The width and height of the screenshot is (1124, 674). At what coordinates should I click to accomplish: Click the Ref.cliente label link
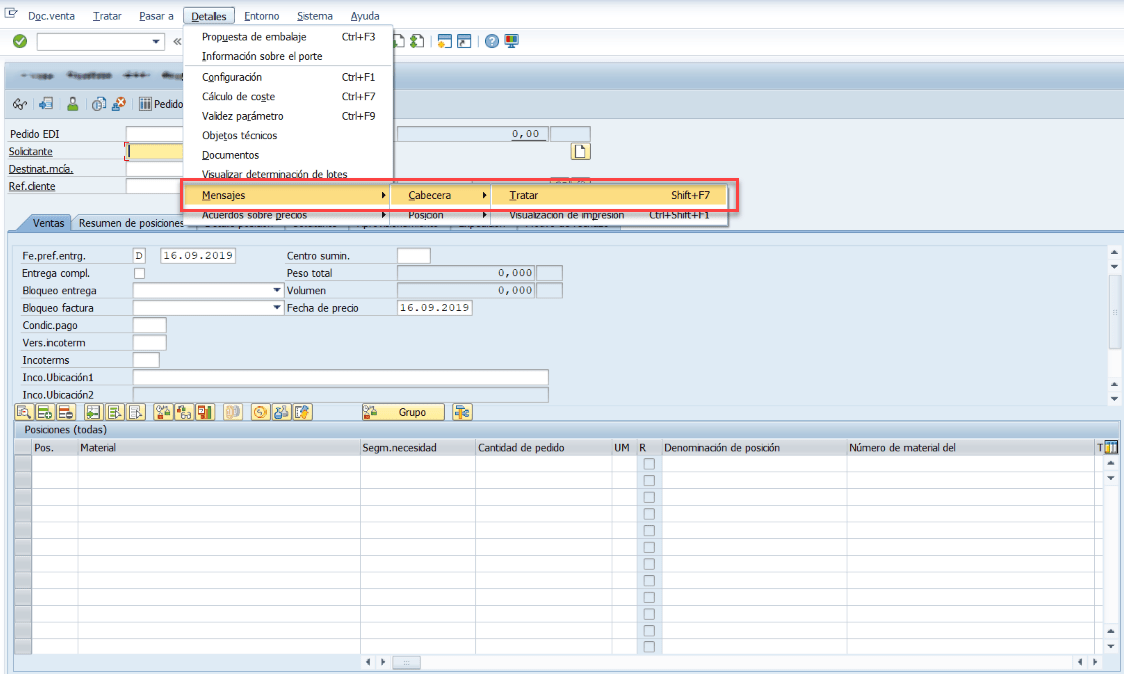coord(32,186)
